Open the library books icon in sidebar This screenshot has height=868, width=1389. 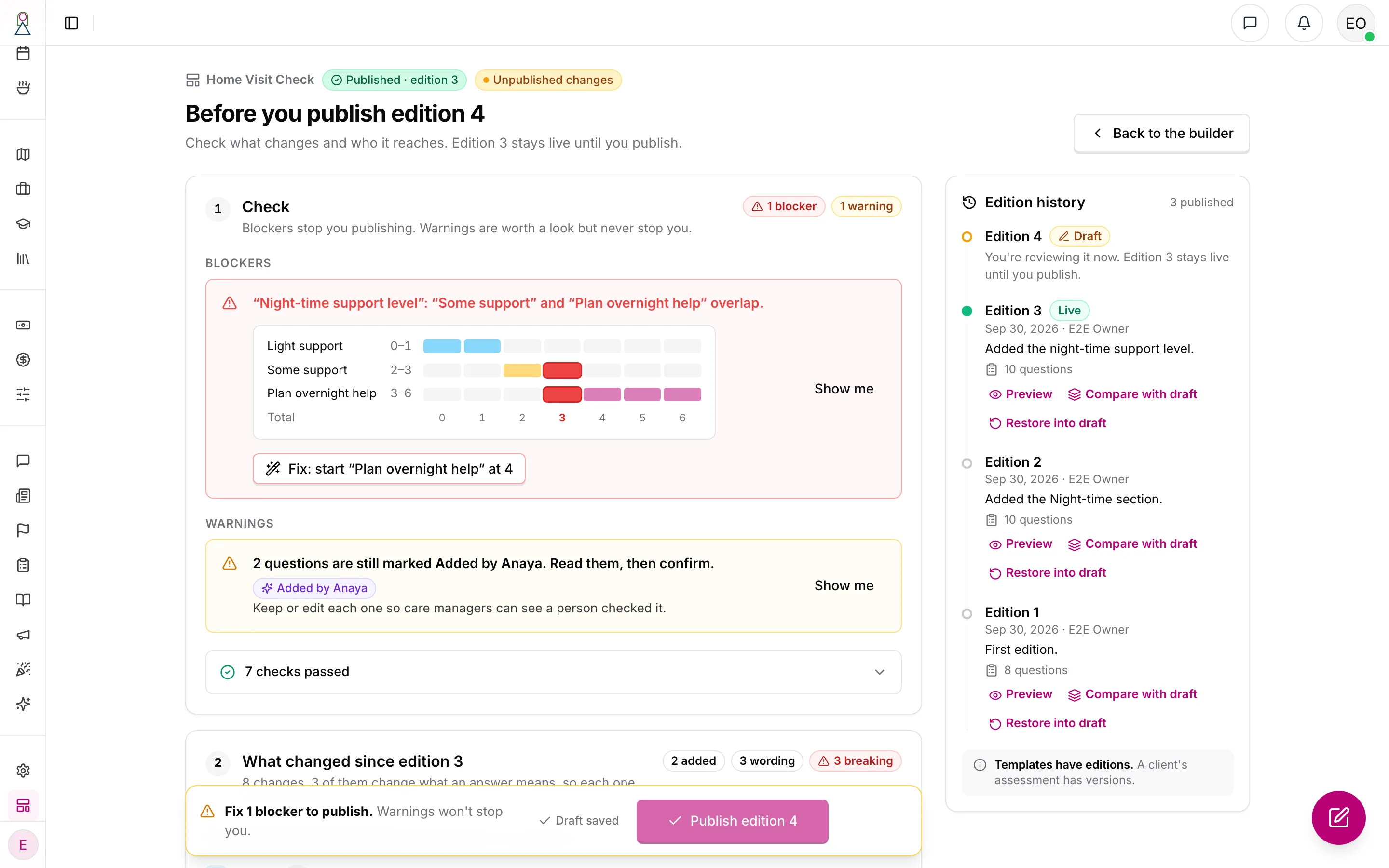pyautogui.click(x=23, y=258)
